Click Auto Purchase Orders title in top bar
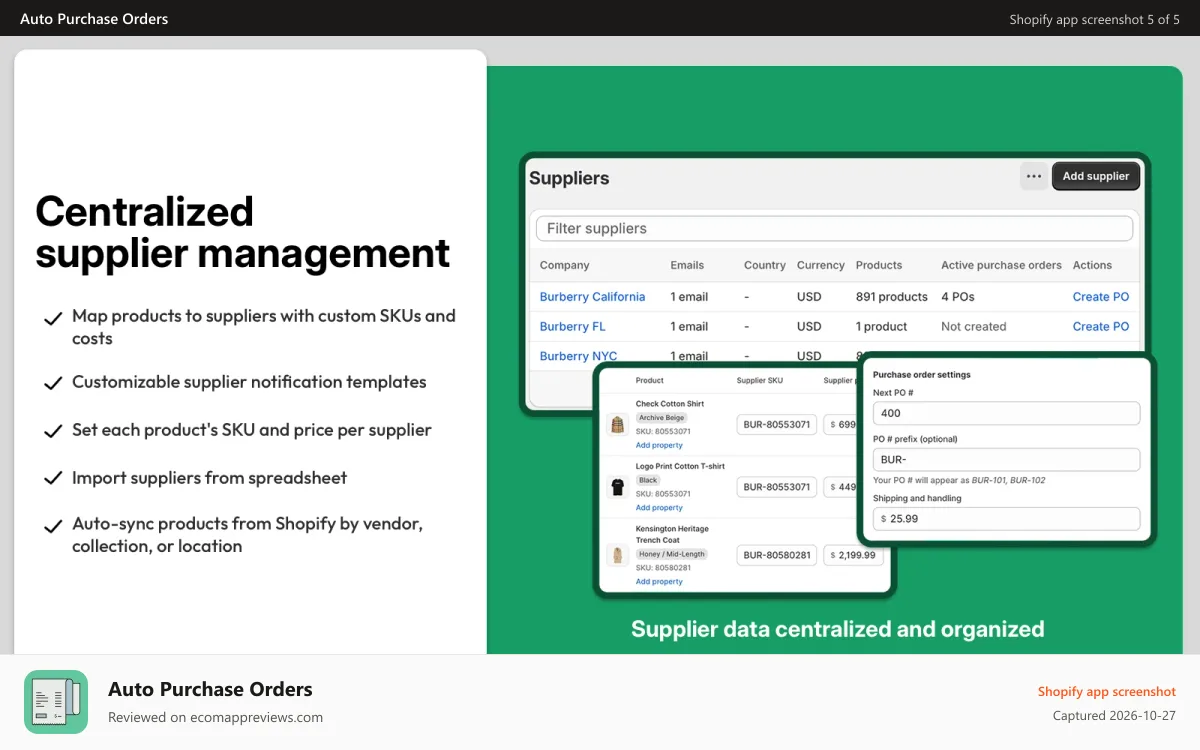1200x750 pixels. point(94,19)
